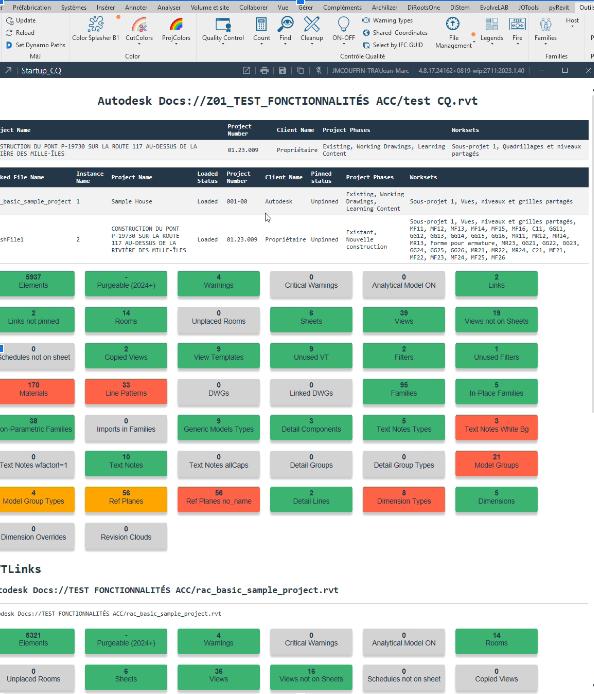
Task: Open the File Management tool
Action: [x=453, y=33]
